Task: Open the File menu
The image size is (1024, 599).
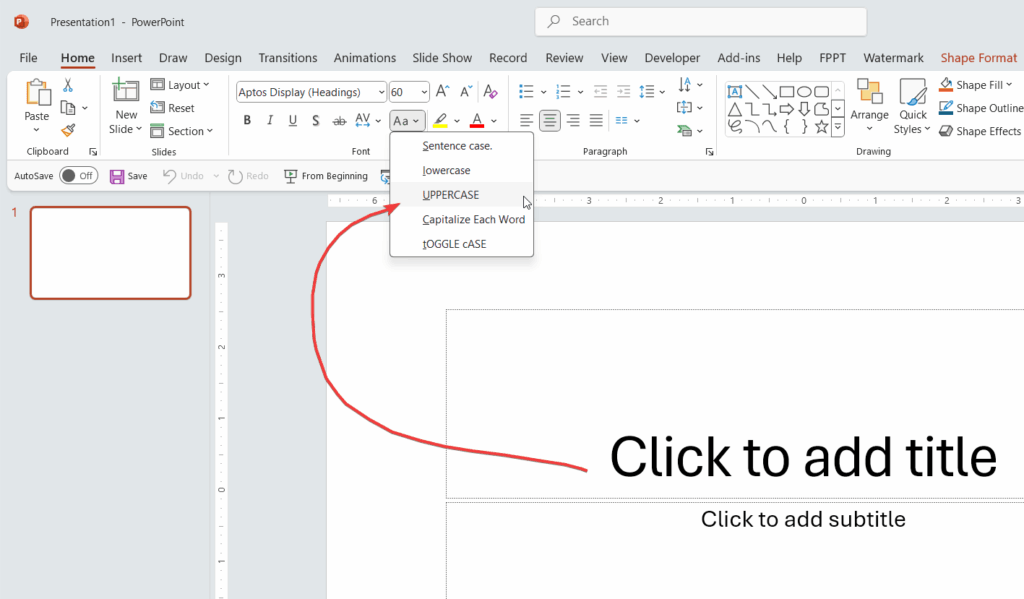Action: pos(28,57)
